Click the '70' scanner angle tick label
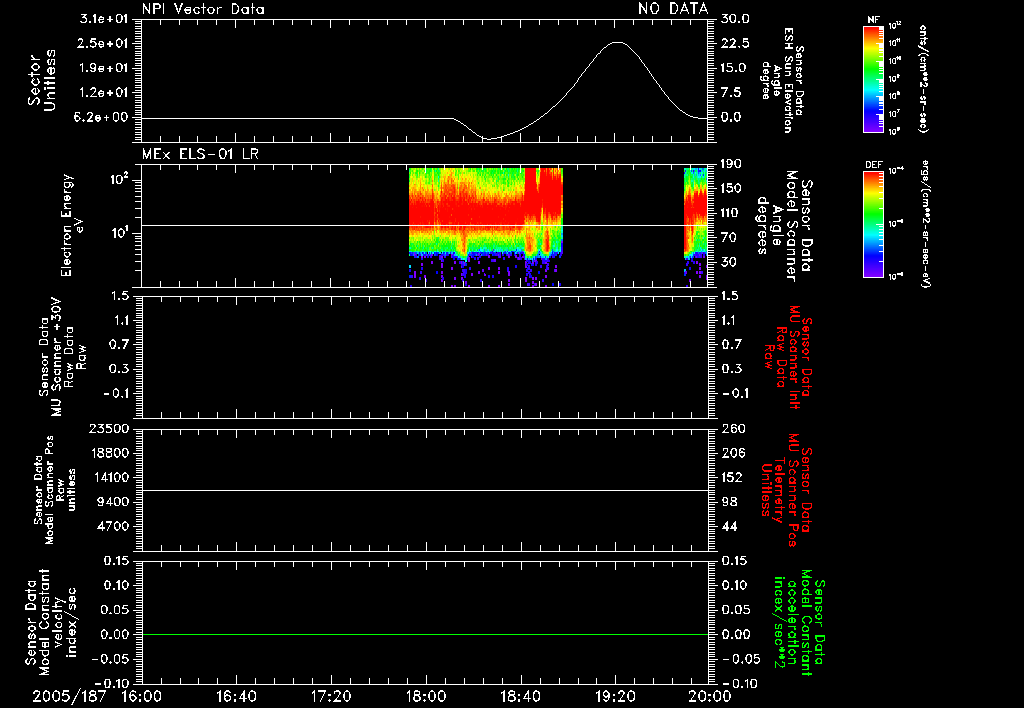This screenshot has width=1024, height=708. (x=728, y=238)
